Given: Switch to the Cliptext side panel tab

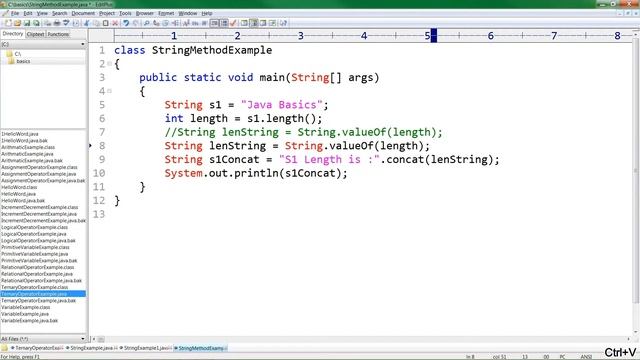Looking at the screenshot, I should (x=36, y=35).
